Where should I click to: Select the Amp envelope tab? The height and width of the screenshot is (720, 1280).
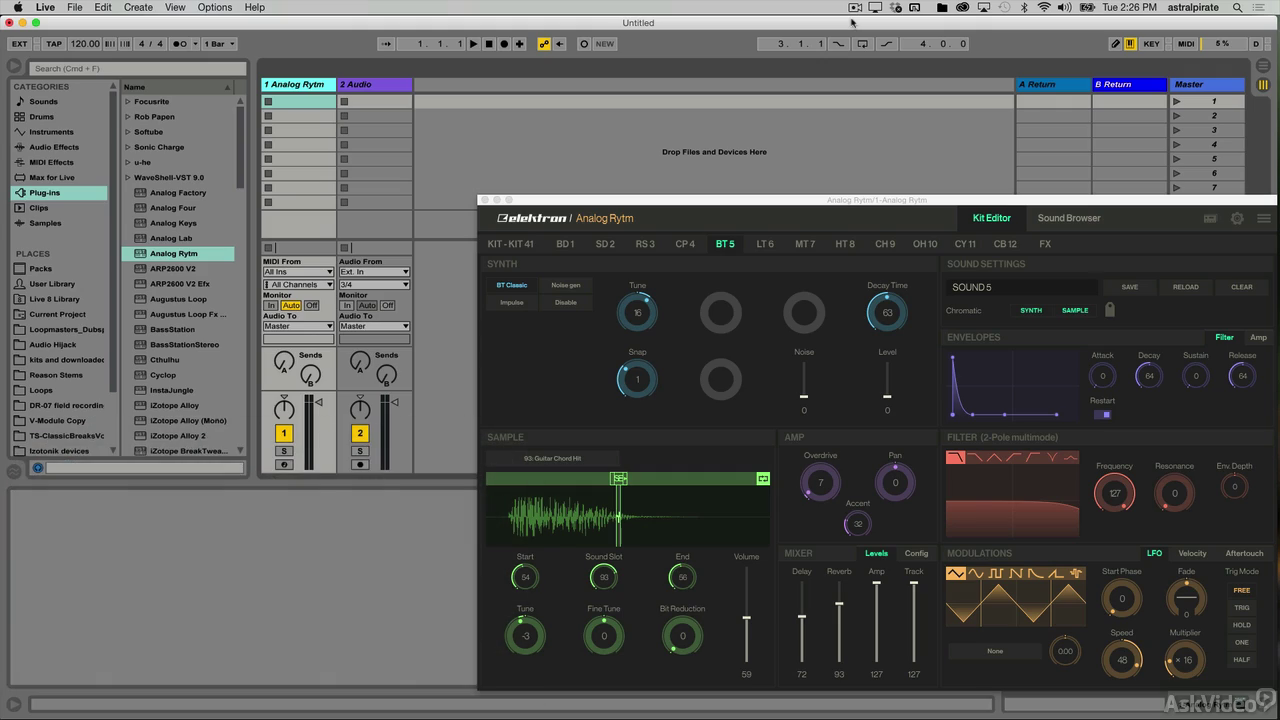point(1258,337)
